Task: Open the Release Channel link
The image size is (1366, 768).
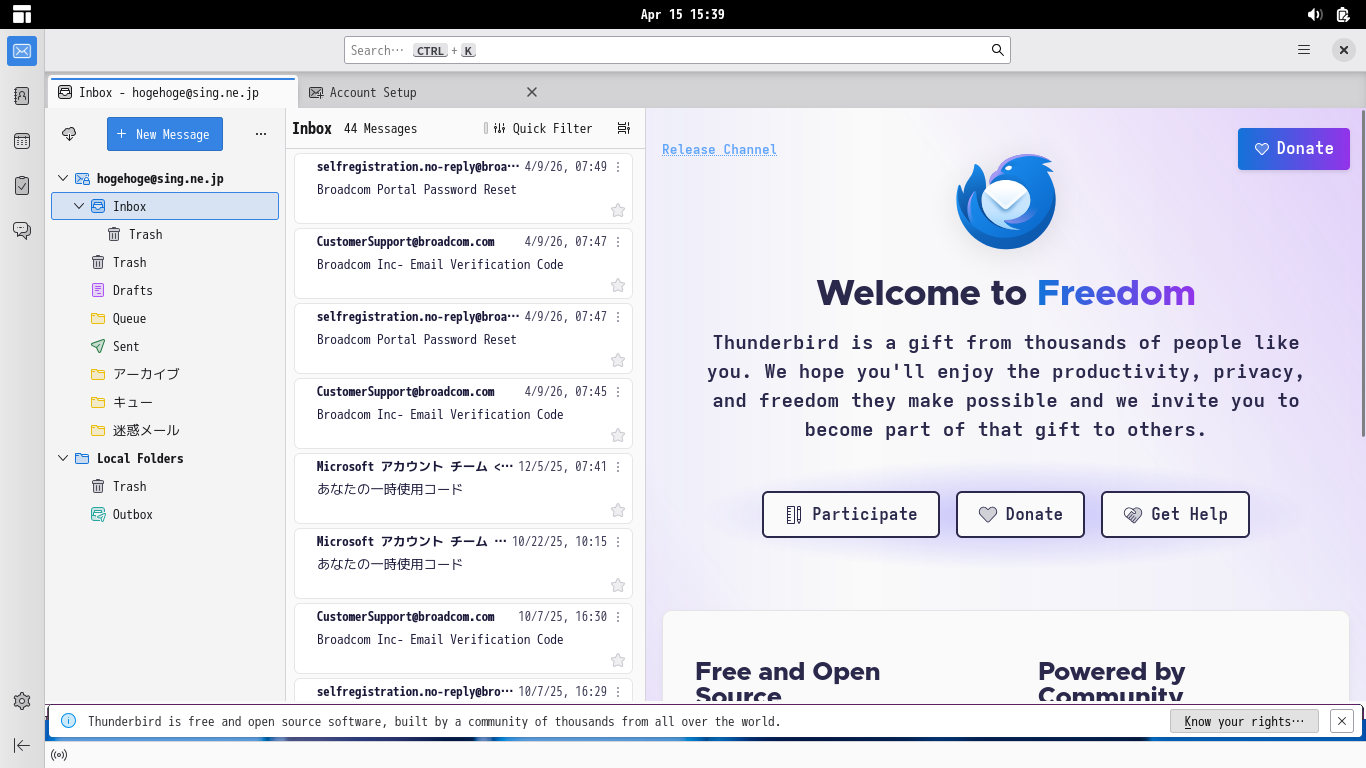Action: click(719, 149)
